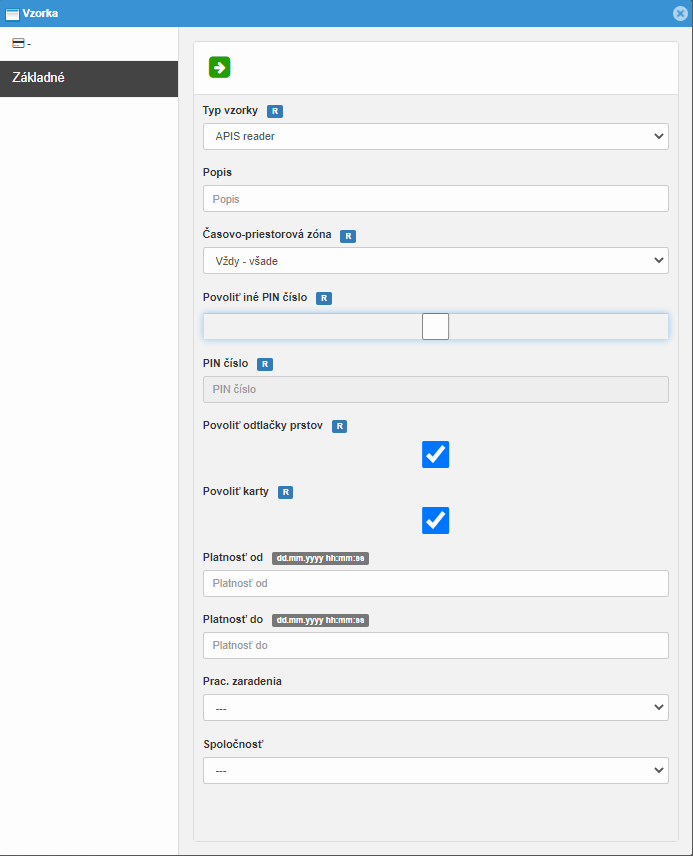Click the Popis label text

217,172
